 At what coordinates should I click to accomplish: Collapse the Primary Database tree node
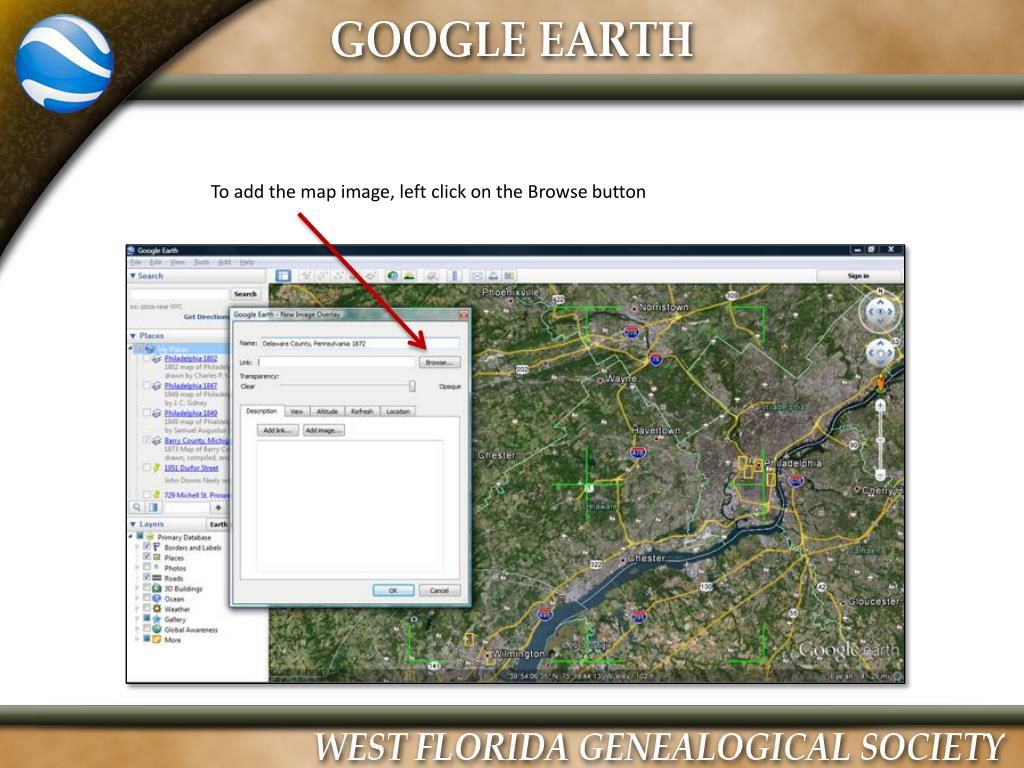[131, 537]
